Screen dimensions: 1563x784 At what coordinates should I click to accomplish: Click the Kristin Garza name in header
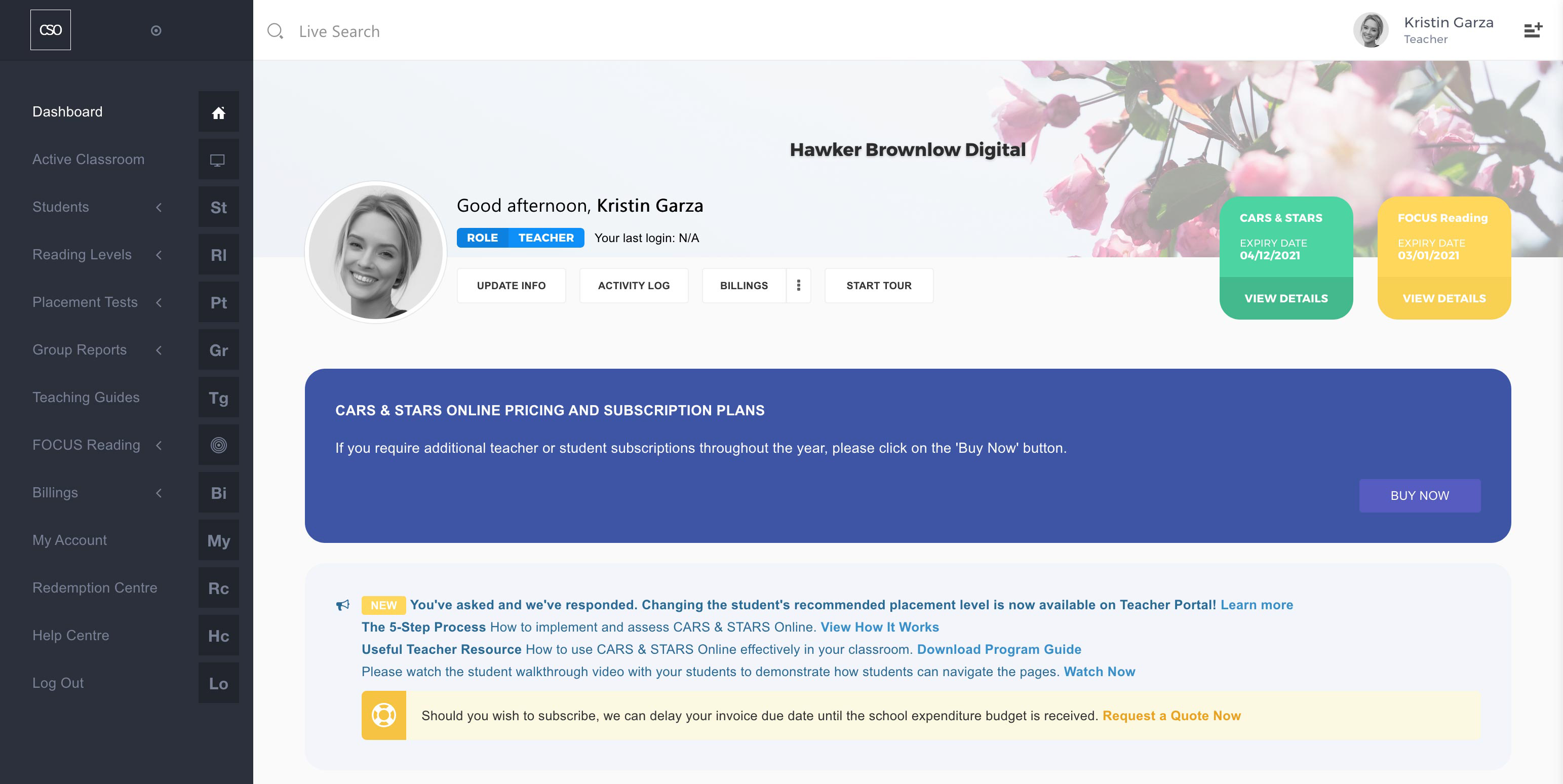click(1449, 22)
